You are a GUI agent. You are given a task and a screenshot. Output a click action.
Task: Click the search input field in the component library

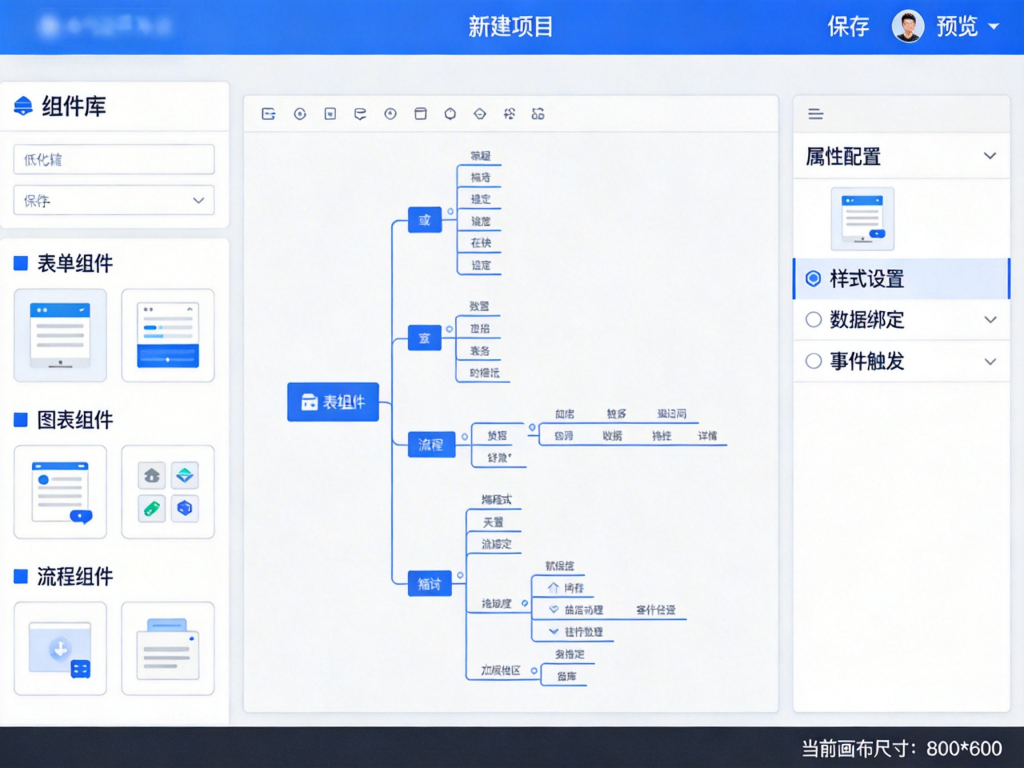113,159
